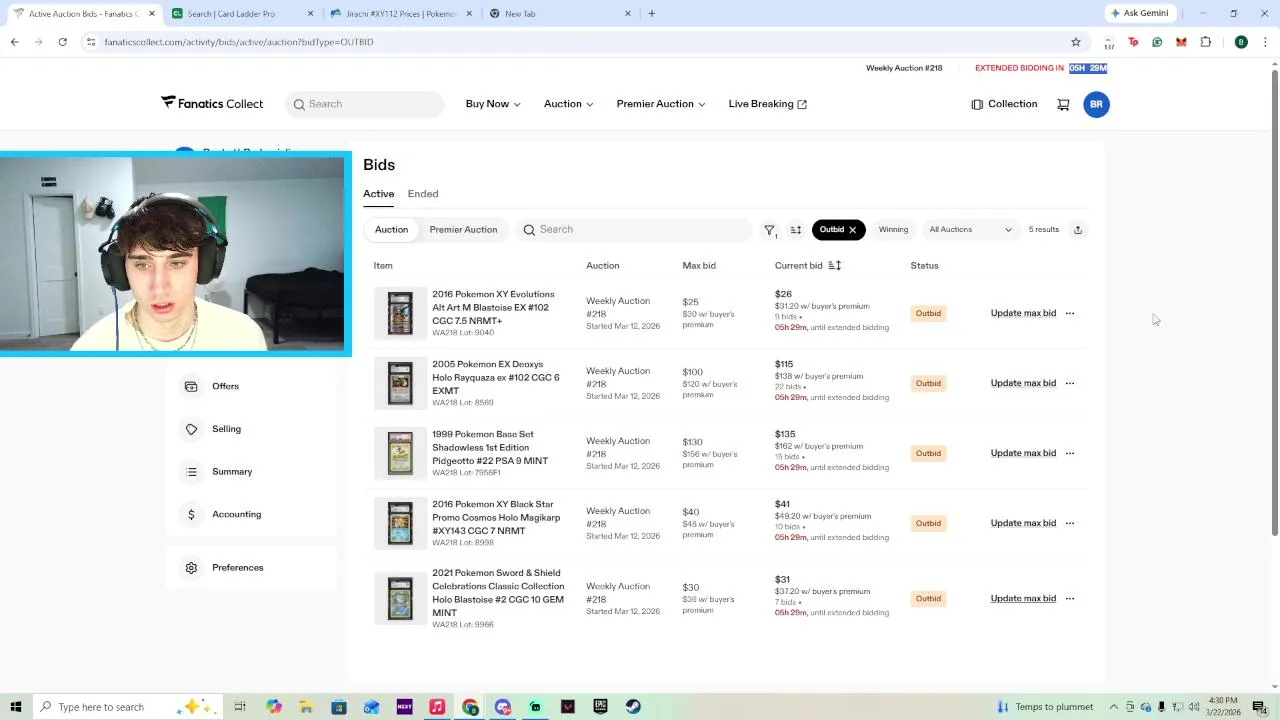Open Task View in taskbar
This screenshot has width=1280, height=720.
240,707
